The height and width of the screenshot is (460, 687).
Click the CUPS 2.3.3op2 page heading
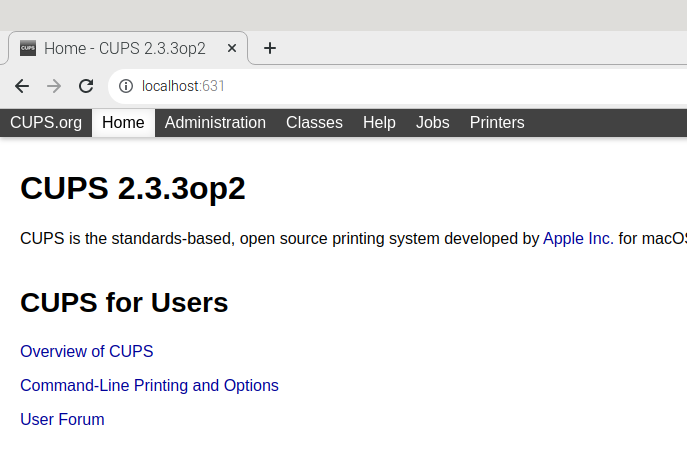133,188
